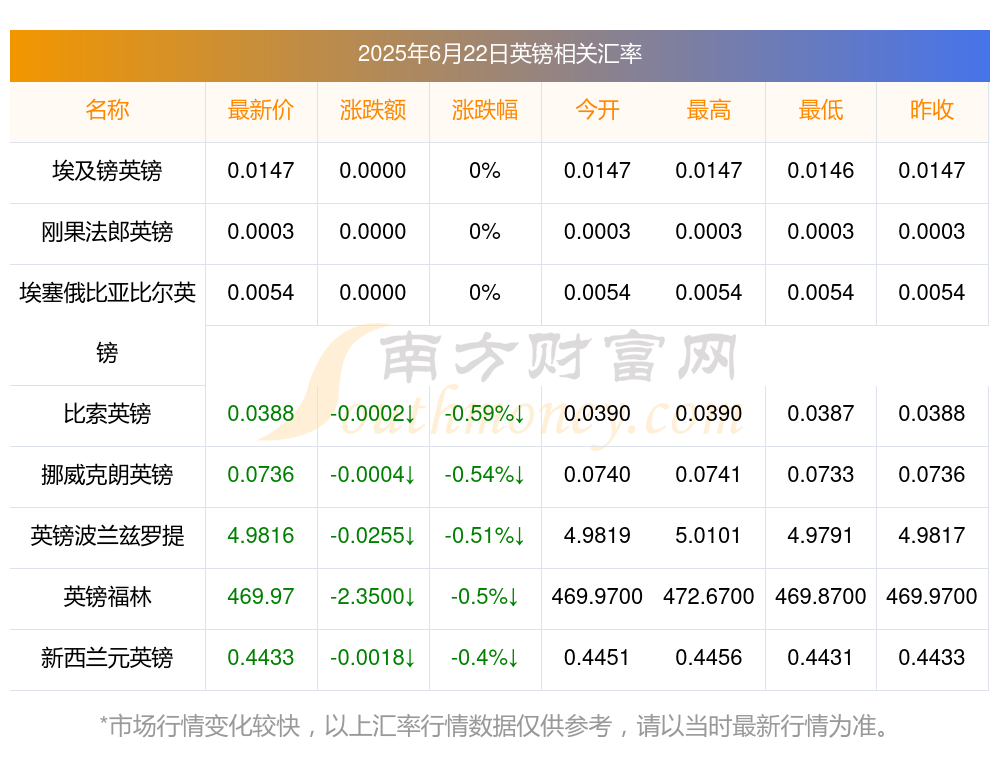Image resolution: width=1000 pixels, height=757 pixels.
Task: Select the 挪威克朗英镑 row name
Action: pos(107,475)
